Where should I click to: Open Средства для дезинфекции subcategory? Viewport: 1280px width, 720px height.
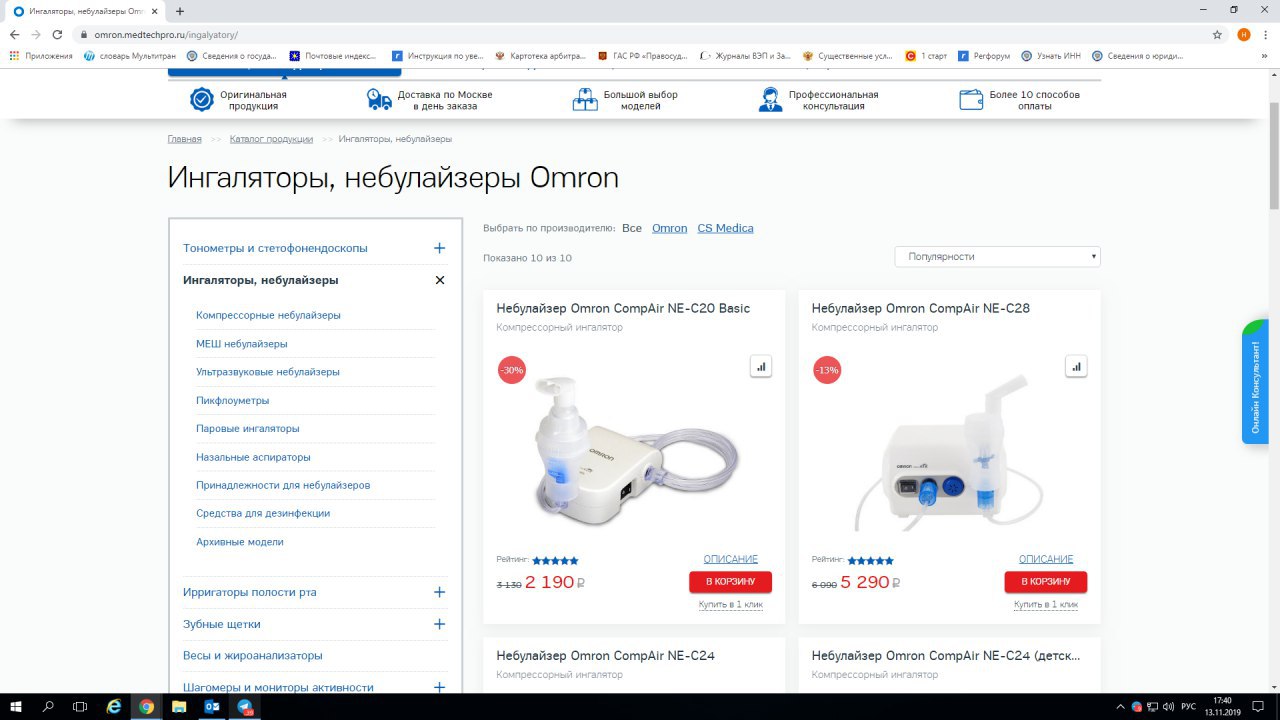pyautogui.click(x=263, y=513)
